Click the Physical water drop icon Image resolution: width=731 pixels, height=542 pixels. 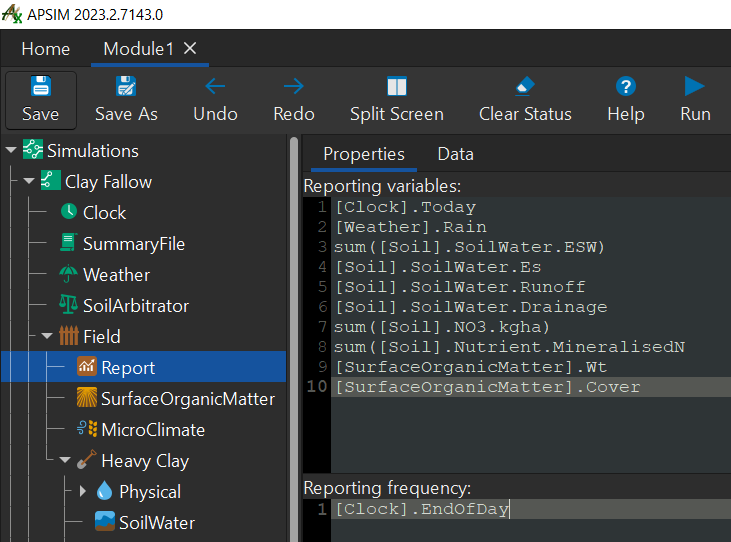104,490
